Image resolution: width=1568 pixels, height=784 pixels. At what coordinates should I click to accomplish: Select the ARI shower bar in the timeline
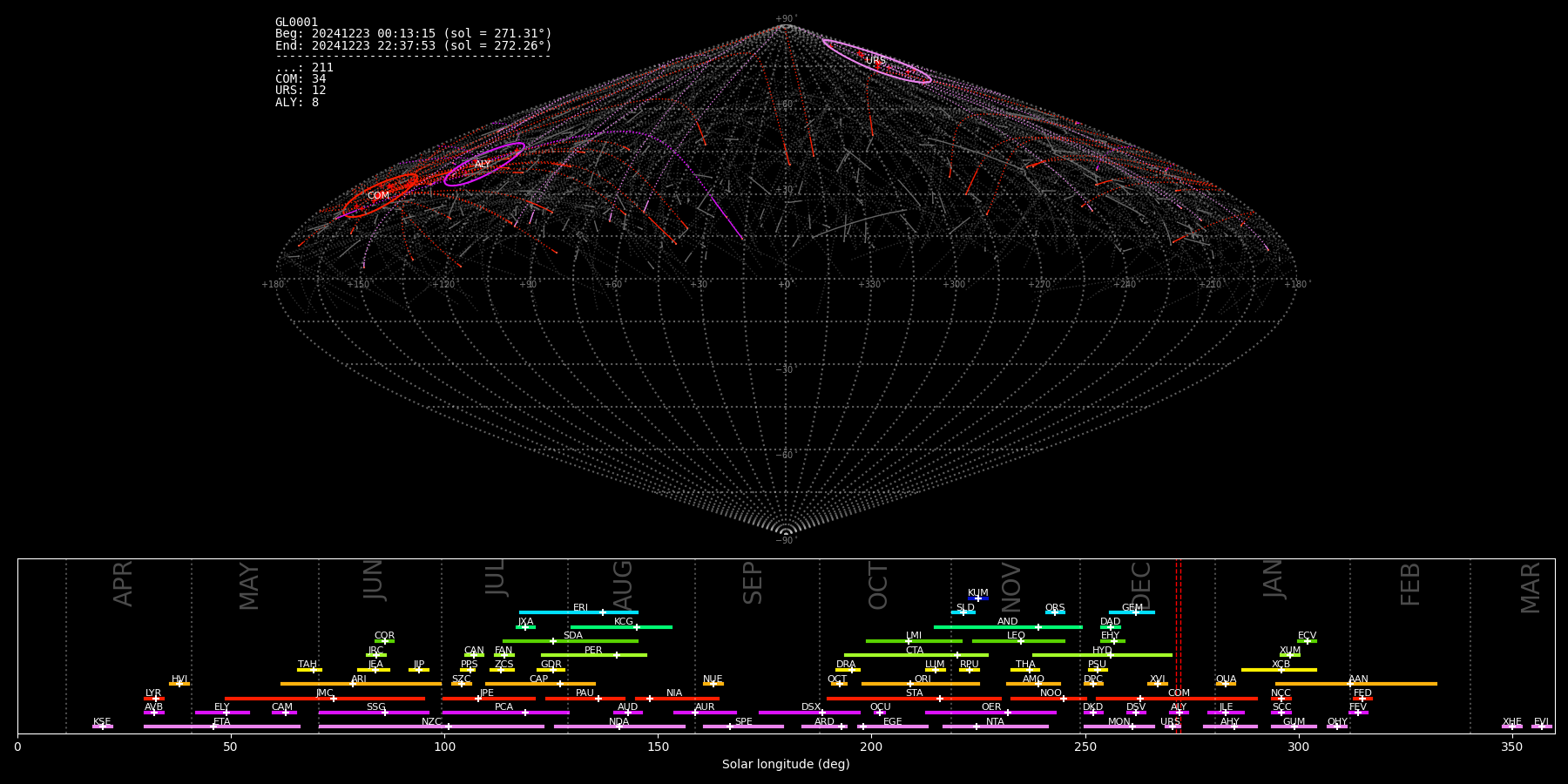[x=361, y=684]
